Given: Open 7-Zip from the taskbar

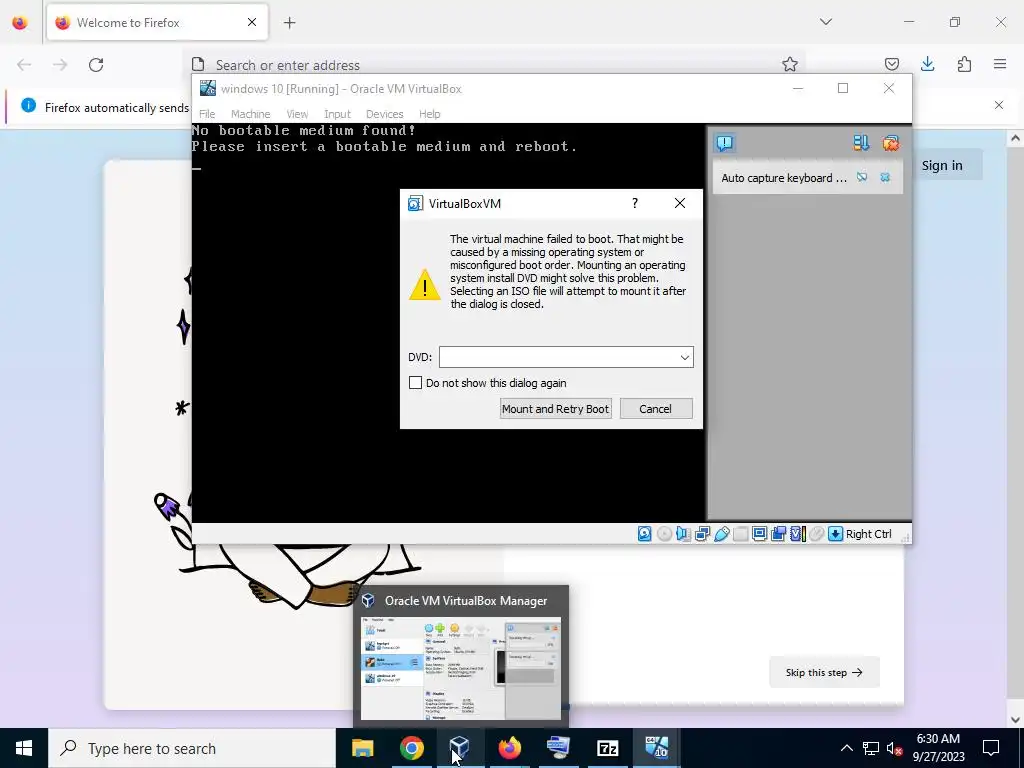Looking at the screenshot, I should (x=607, y=748).
